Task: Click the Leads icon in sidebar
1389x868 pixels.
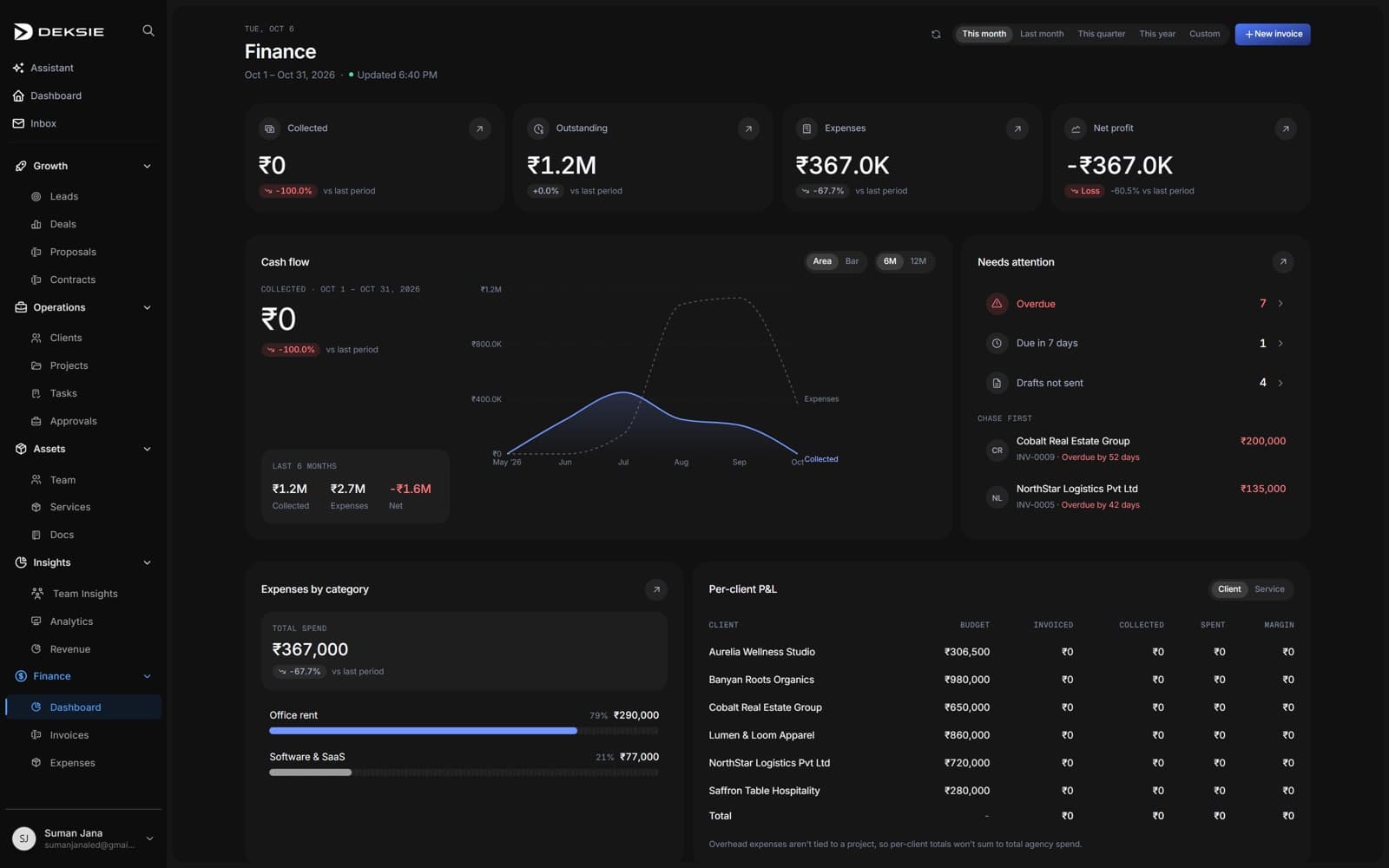Action: [36, 197]
